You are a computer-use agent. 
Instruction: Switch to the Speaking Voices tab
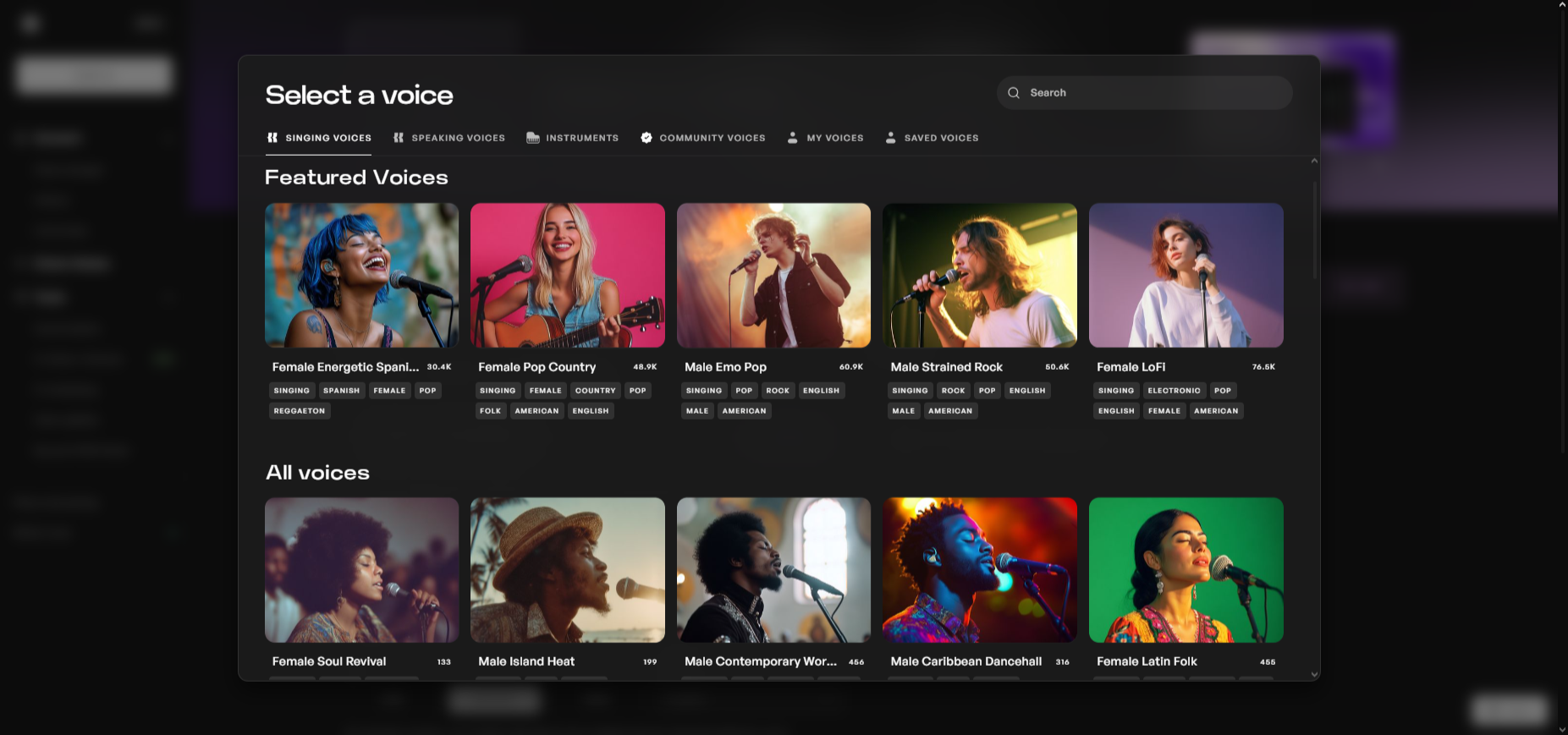click(x=449, y=138)
